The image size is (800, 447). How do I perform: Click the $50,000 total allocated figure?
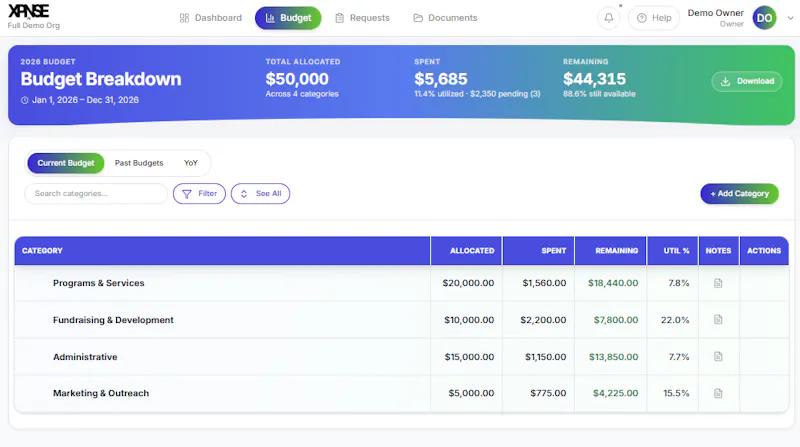(x=297, y=79)
